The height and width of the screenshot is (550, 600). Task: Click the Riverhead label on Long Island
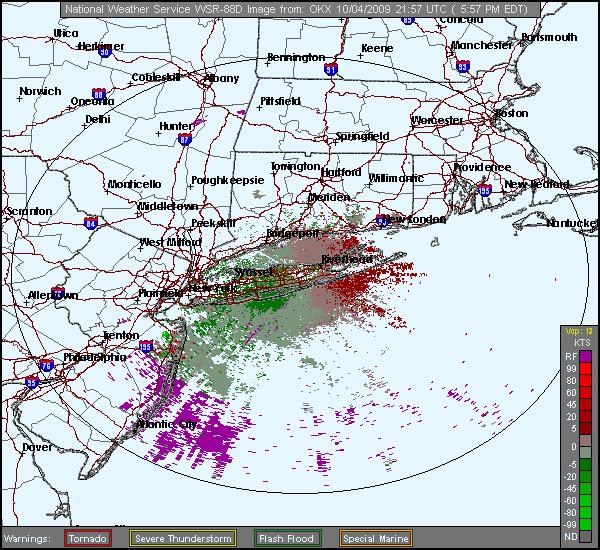click(347, 259)
